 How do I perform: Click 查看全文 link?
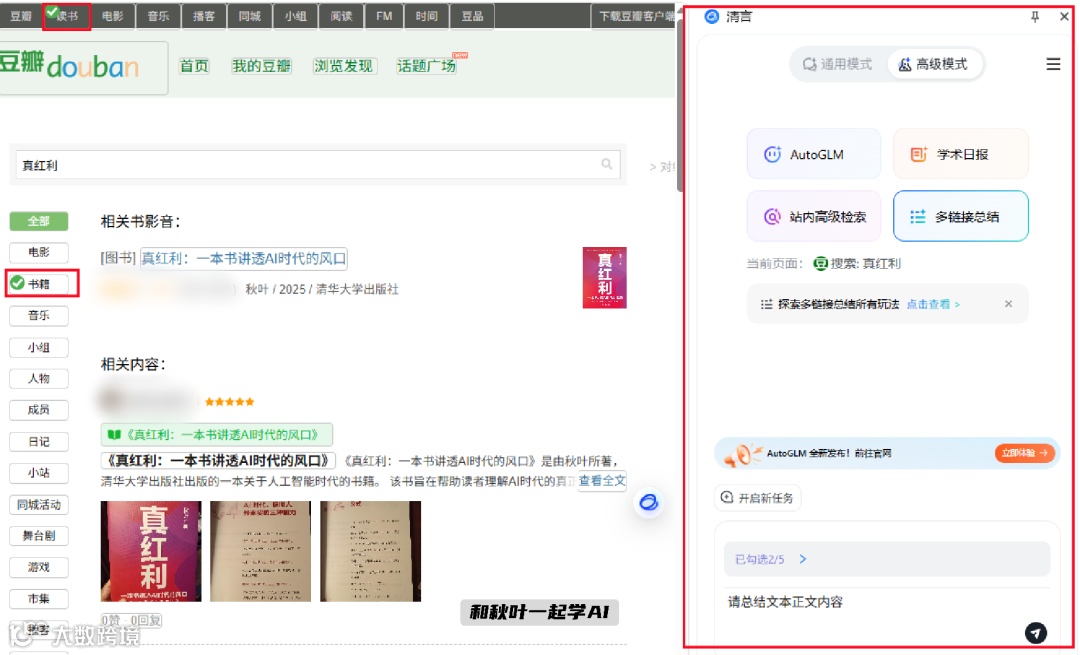601,481
